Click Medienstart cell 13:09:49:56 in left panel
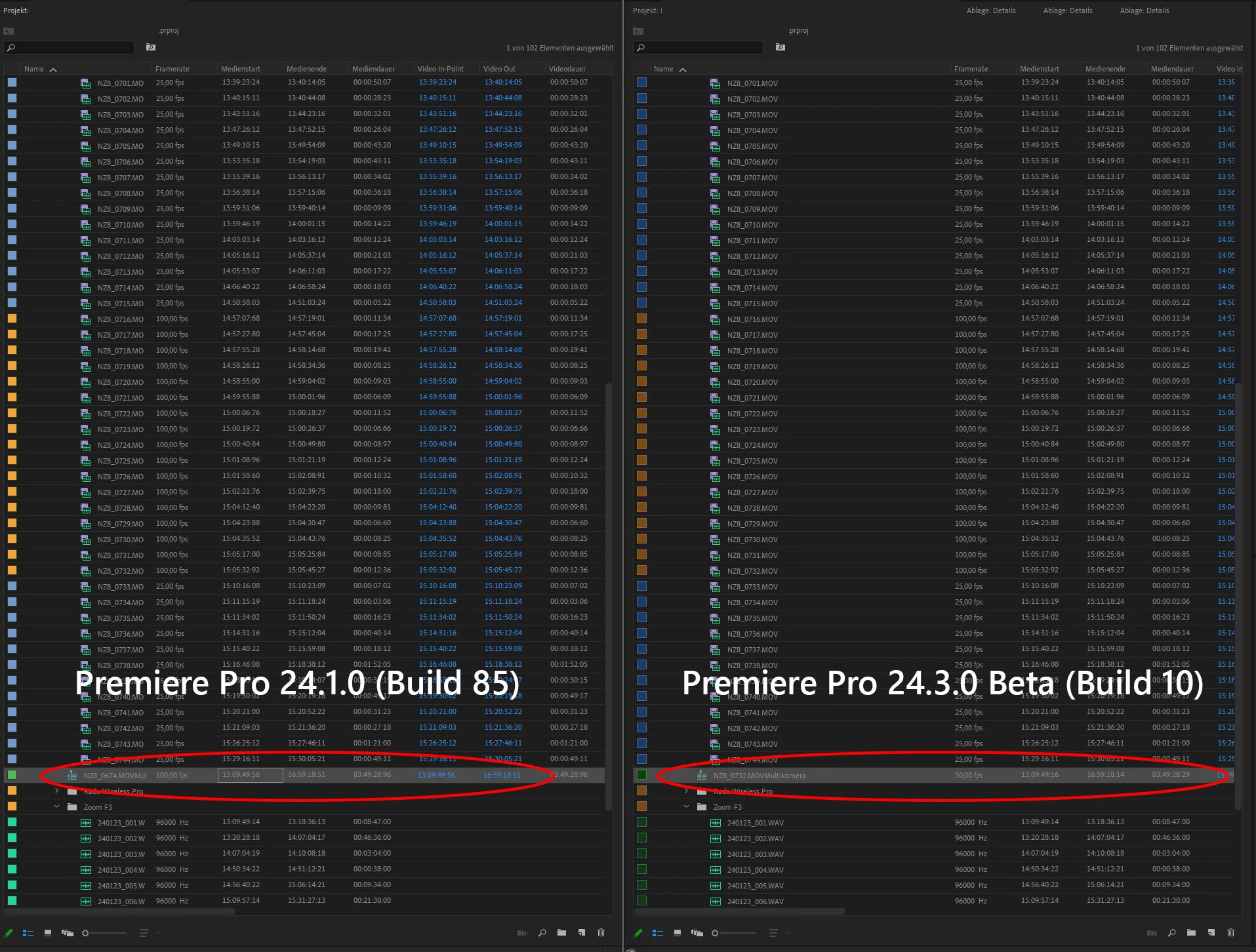The width and height of the screenshot is (1256, 952). tap(250, 775)
